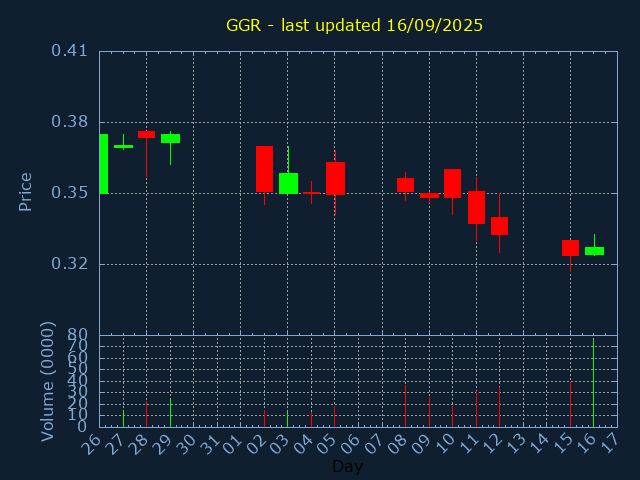
Task: Click the 0.41 price axis label
Action: [x=69, y=51]
